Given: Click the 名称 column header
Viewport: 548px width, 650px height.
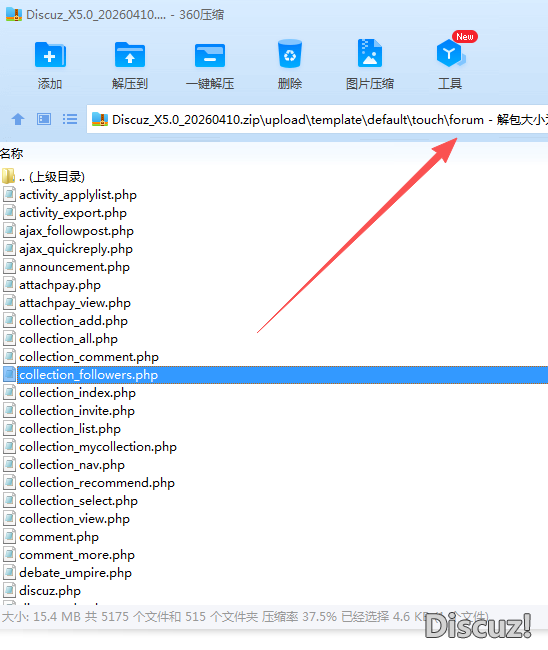Looking at the screenshot, I should point(12,154).
